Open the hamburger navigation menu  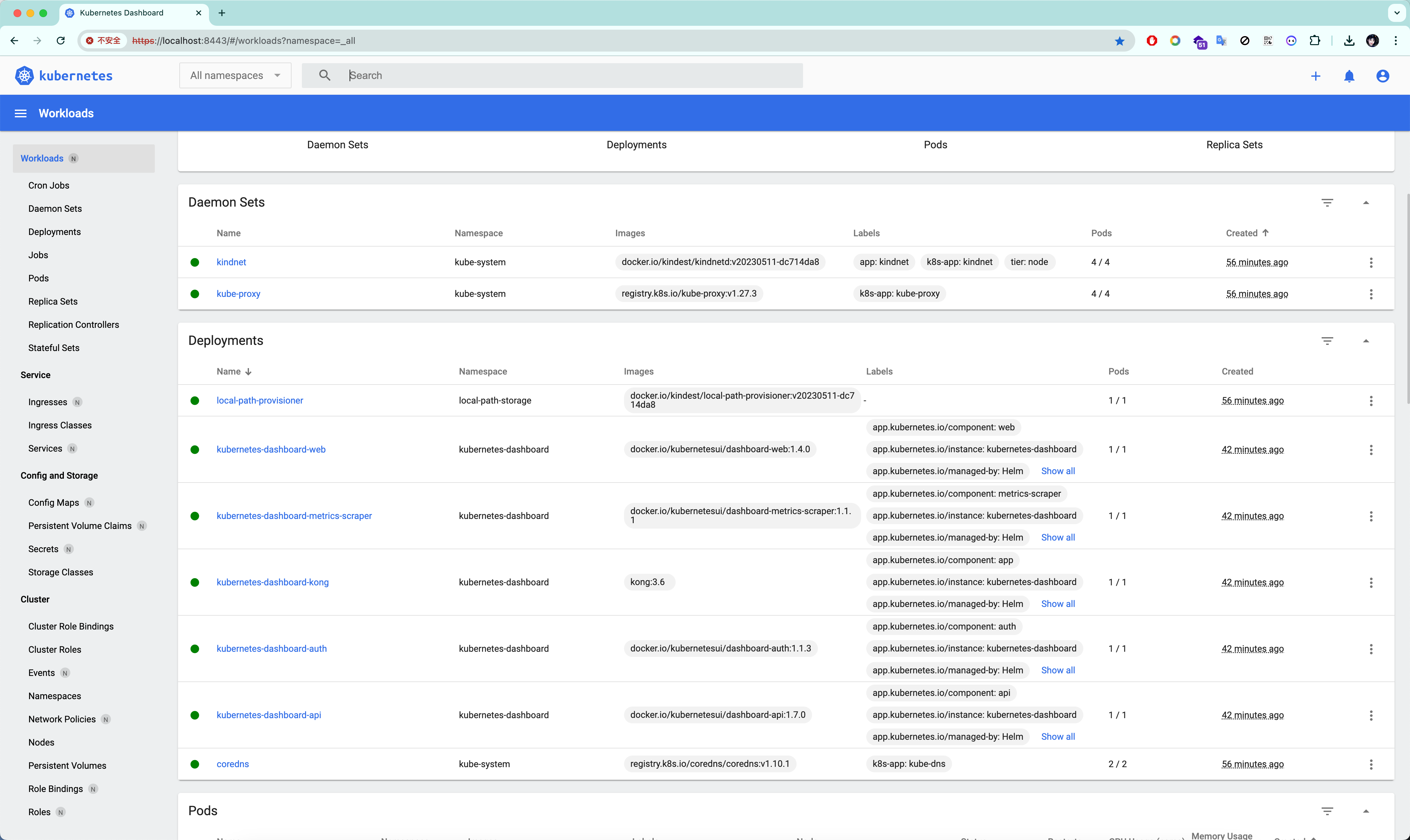pyautogui.click(x=20, y=113)
